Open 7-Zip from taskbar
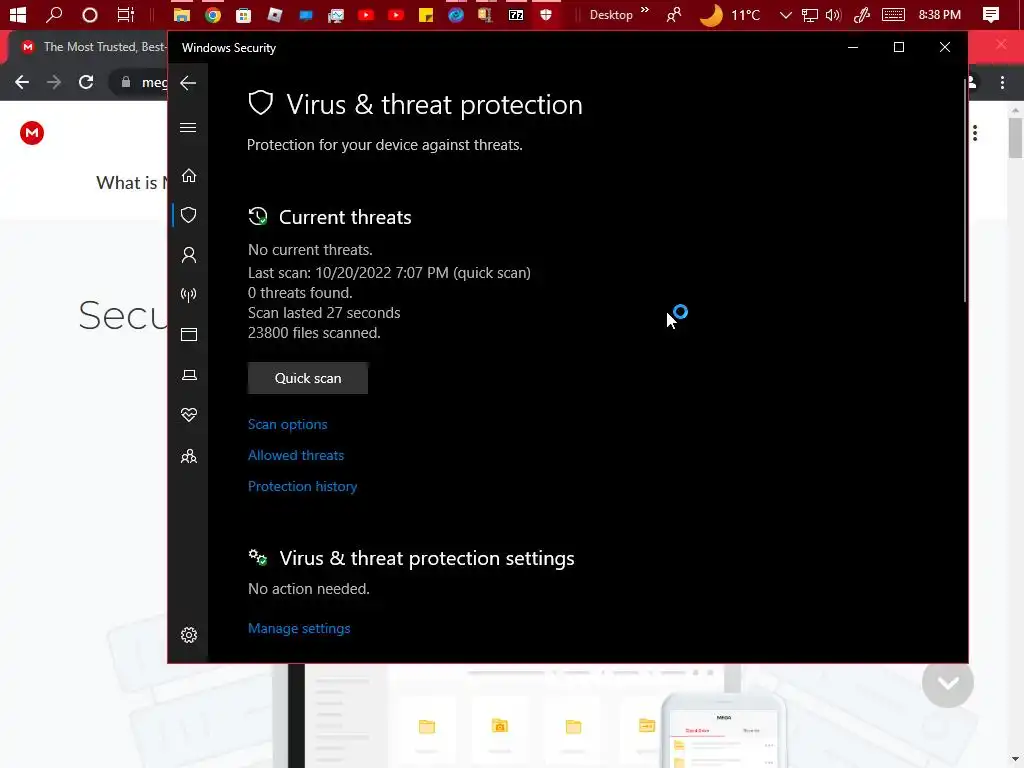The height and width of the screenshot is (768, 1024). [x=516, y=14]
